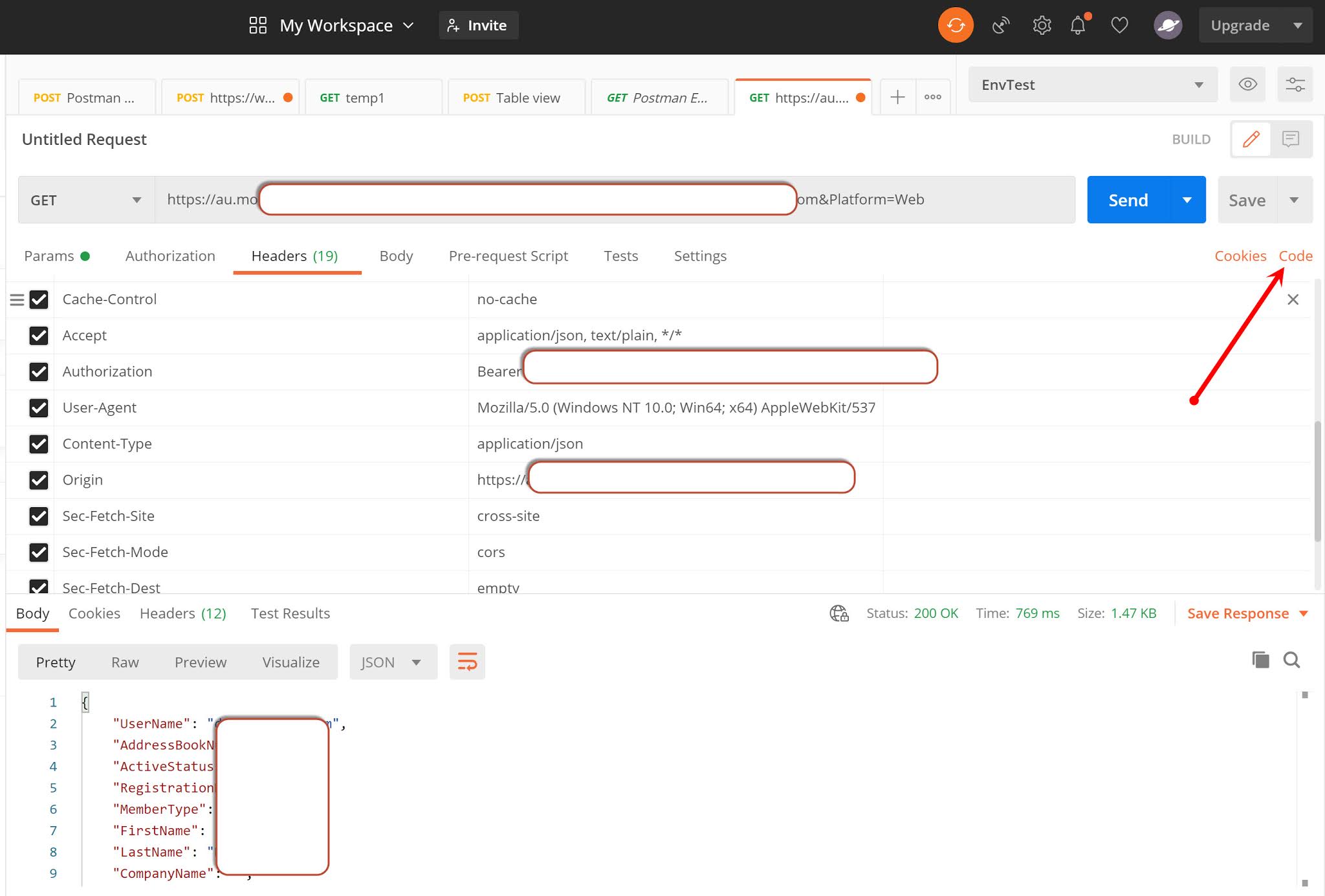Disable the User-Agent header checkbox
Screen dimensions: 1325x896
pyautogui.click(x=39, y=408)
